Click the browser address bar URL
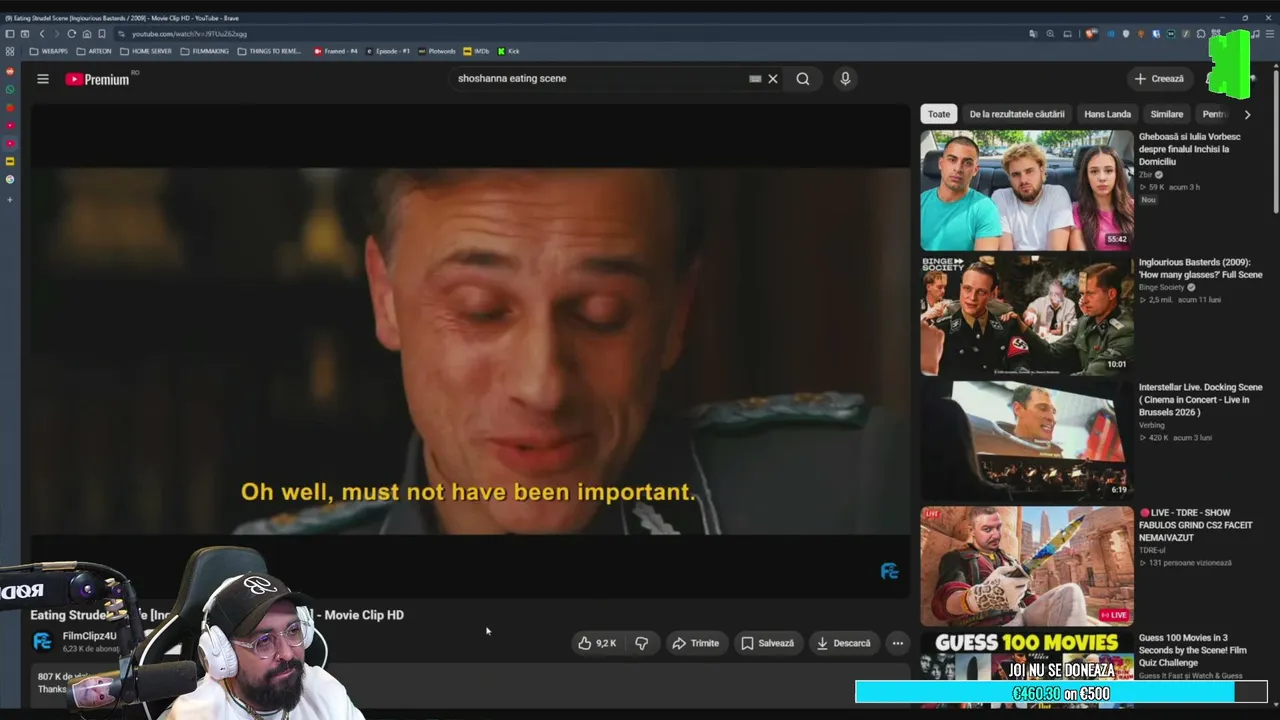Viewport: 1280px width, 720px height. tap(189, 34)
